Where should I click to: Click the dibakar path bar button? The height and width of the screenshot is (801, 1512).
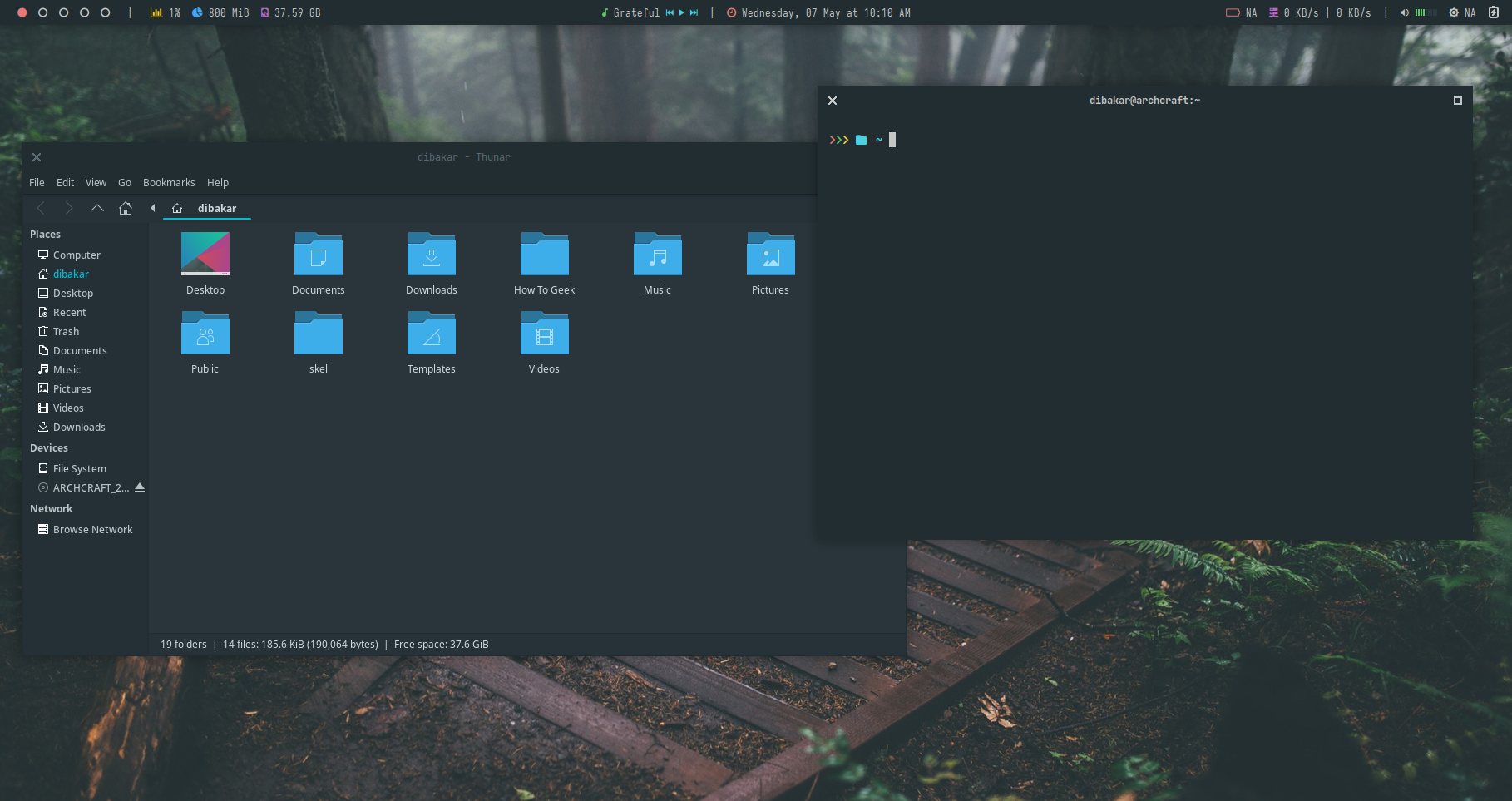(x=216, y=208)
